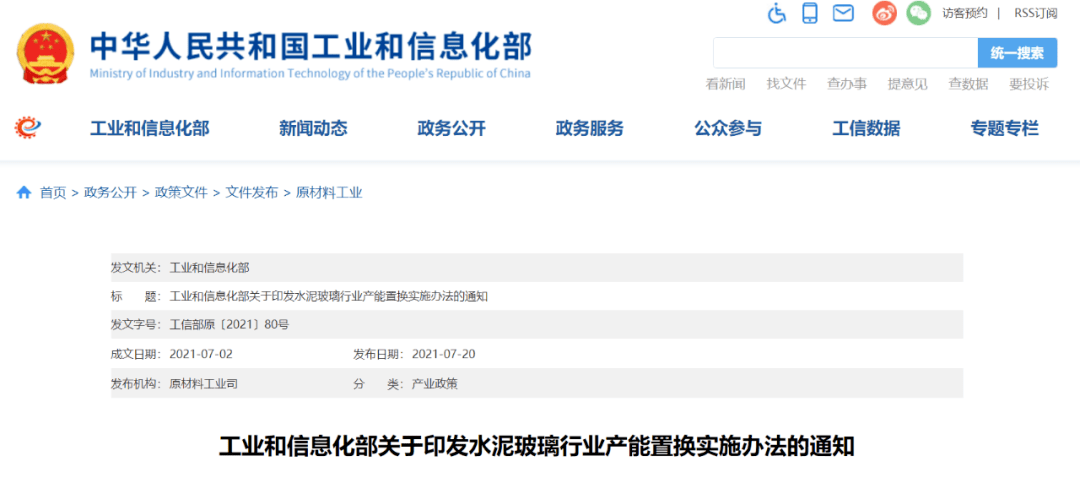Click the 标题 row document title text
This screenshot has height=494, width=1080.
point(329,296)
